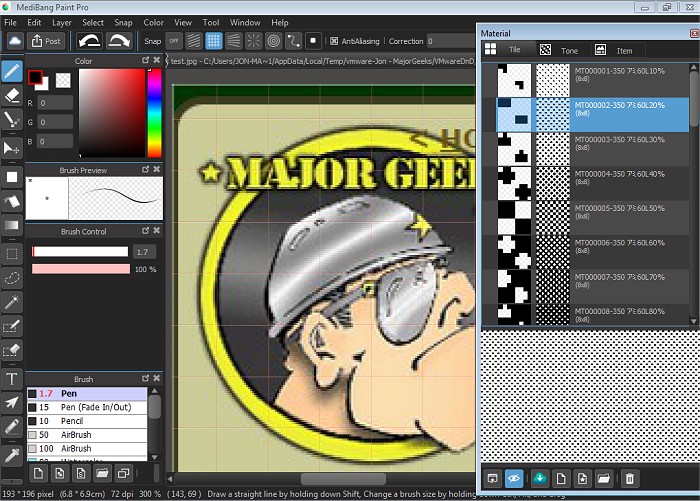The height and width of the screenshot is (501, 700).
Task: Enable concentric circle snap
Action: tap(274, 41)
